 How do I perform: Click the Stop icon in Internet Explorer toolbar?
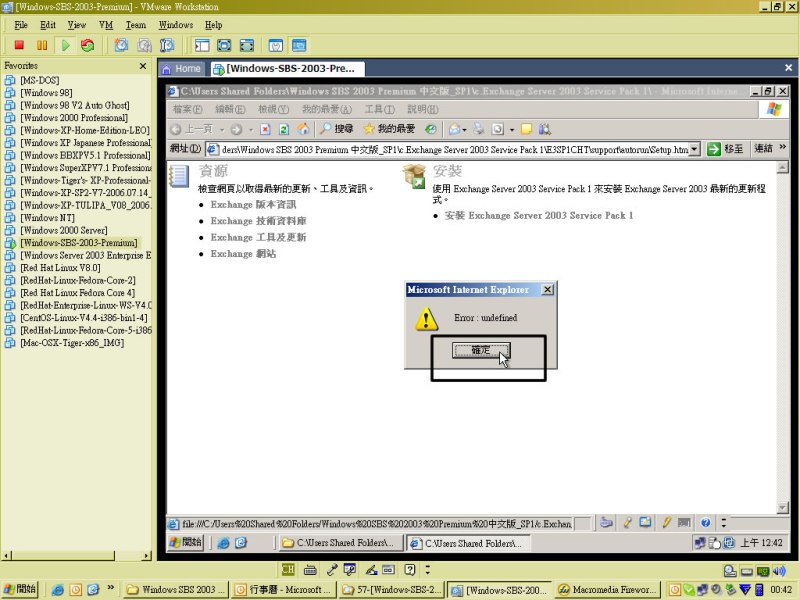coord(265,129)
